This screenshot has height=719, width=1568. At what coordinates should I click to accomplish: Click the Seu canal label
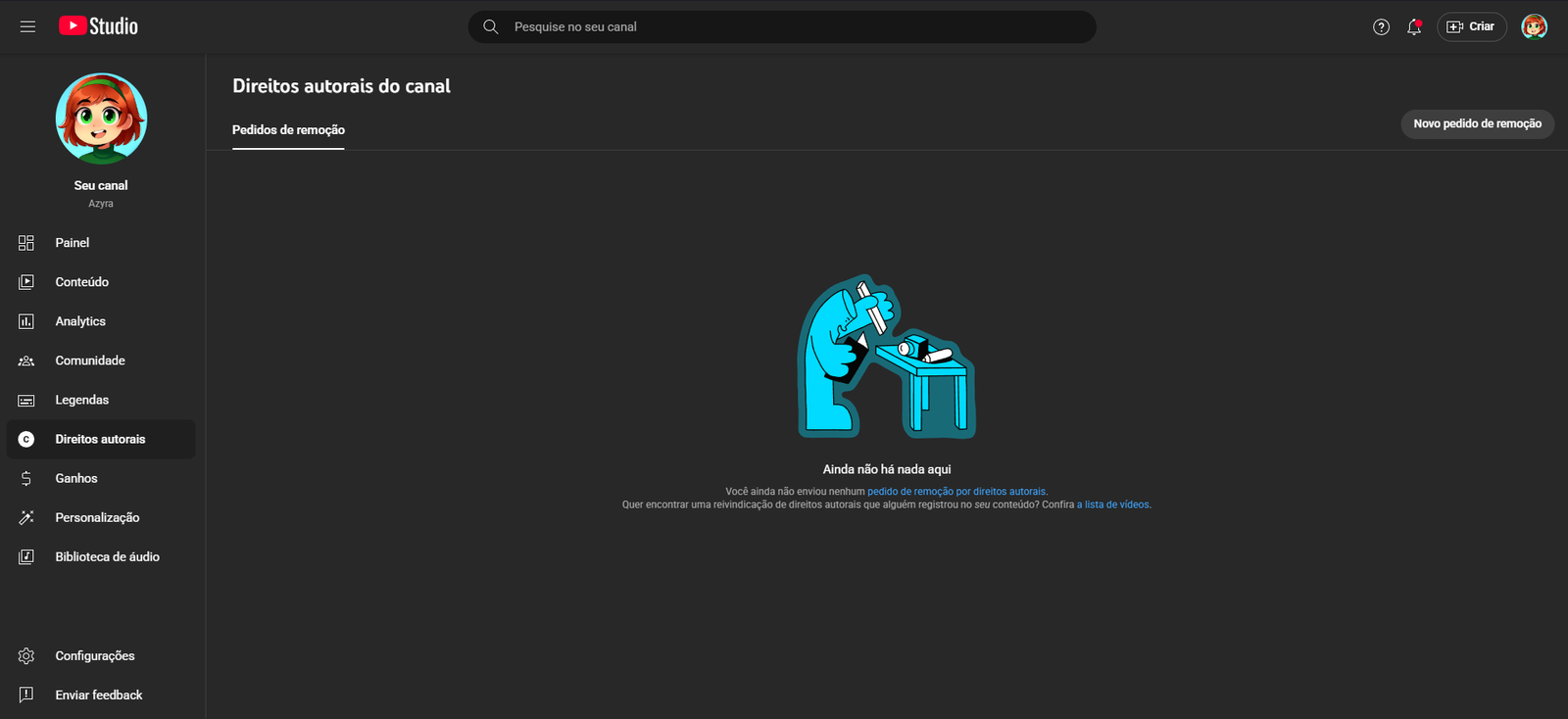click(x=101, y=185)
